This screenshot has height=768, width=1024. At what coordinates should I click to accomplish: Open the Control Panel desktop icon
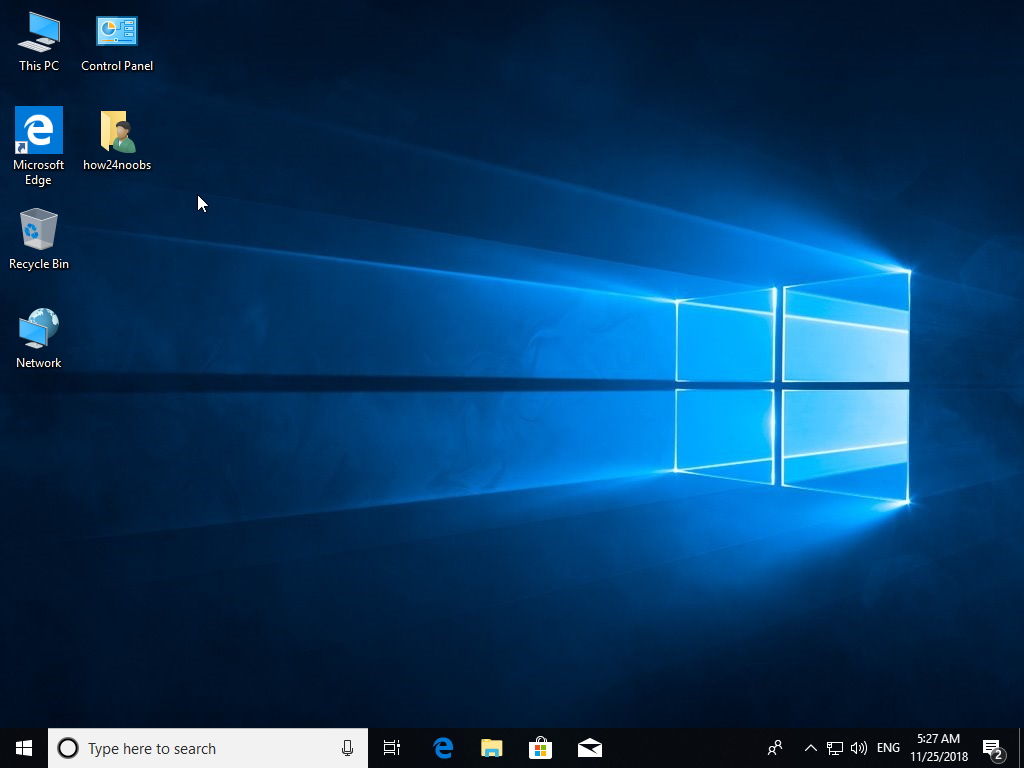coord(116,32)
